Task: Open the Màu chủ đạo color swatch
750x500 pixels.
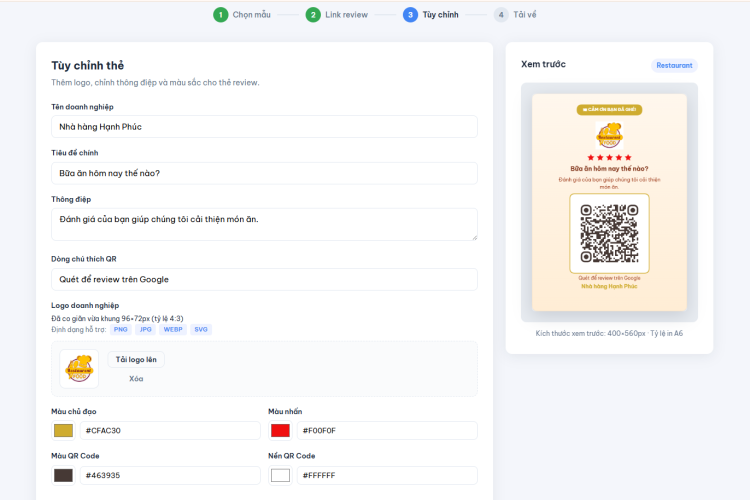Action: pos(63,431)
